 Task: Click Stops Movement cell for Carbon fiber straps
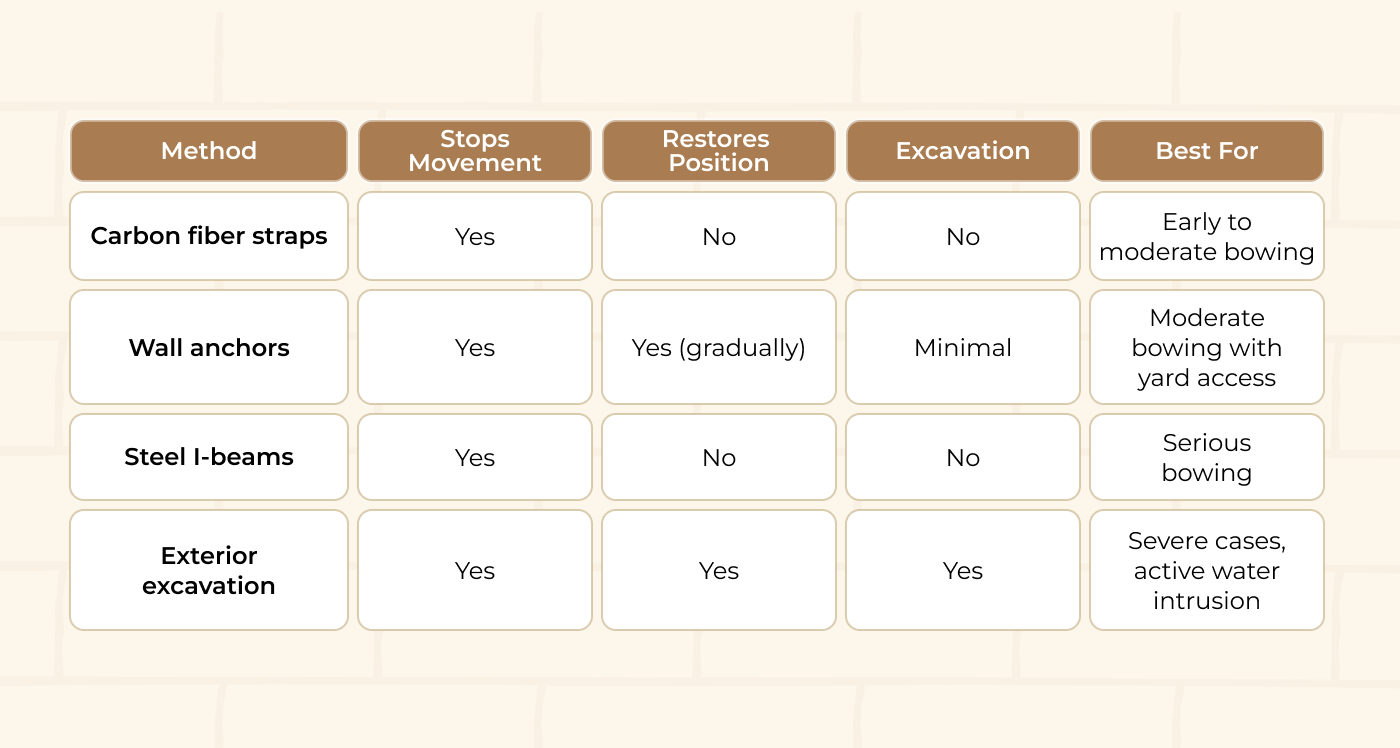475,236
